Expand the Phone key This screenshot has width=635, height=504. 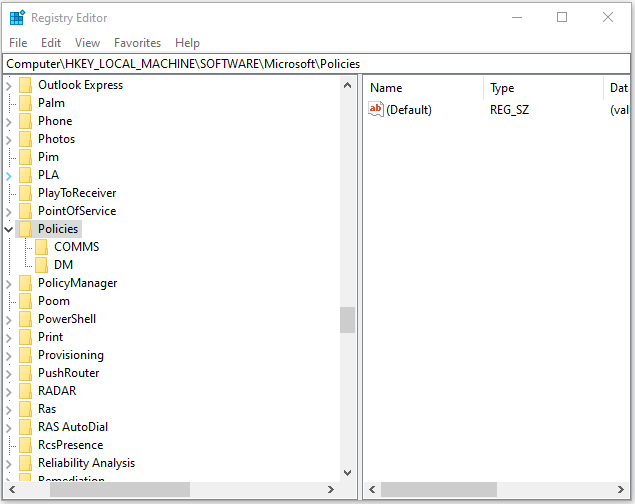(x=9, y=122)
